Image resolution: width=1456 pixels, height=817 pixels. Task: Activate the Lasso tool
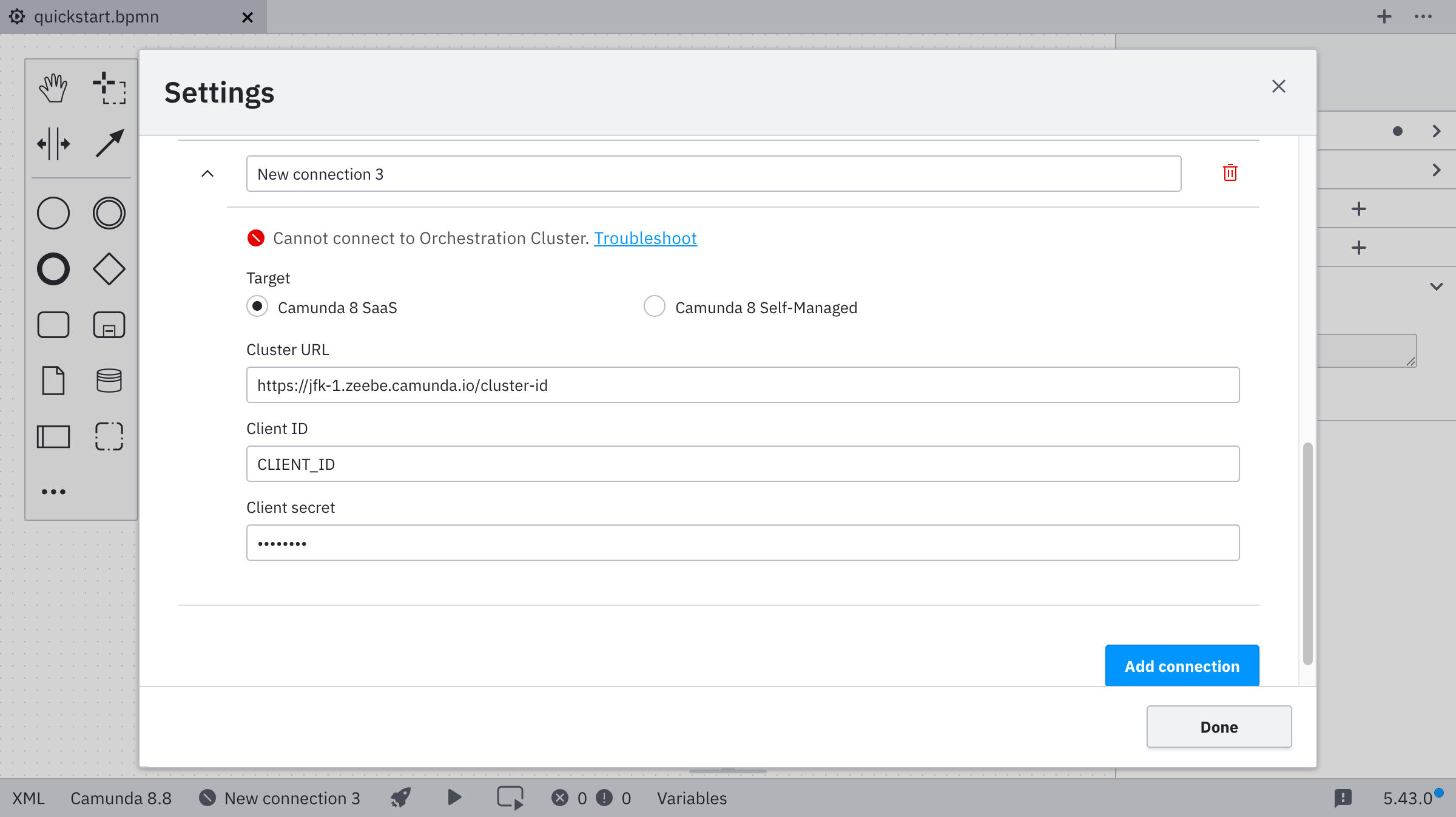(109, 88)
